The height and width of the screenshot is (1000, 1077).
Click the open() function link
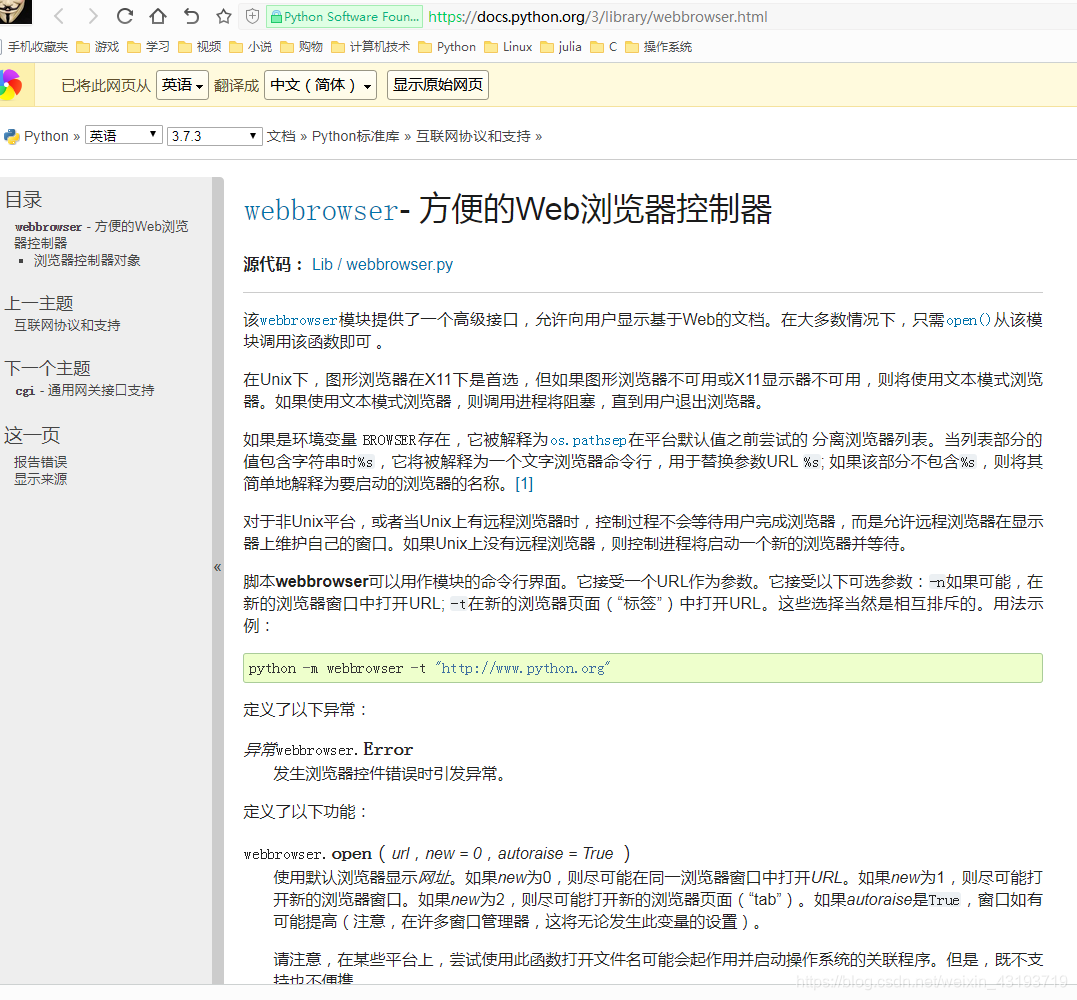click(x=968, y=320)
